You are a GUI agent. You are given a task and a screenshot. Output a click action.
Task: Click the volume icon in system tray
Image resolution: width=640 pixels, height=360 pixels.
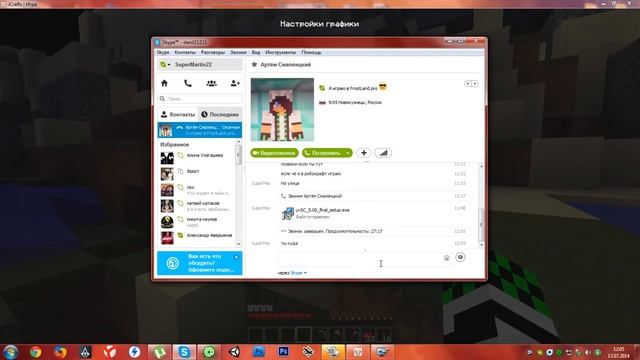point(588,352)
